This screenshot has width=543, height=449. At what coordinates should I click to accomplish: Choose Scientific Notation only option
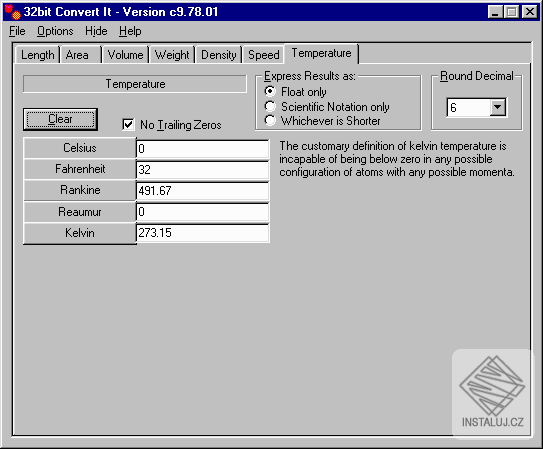pyautogui.click(x=270, y=106)
